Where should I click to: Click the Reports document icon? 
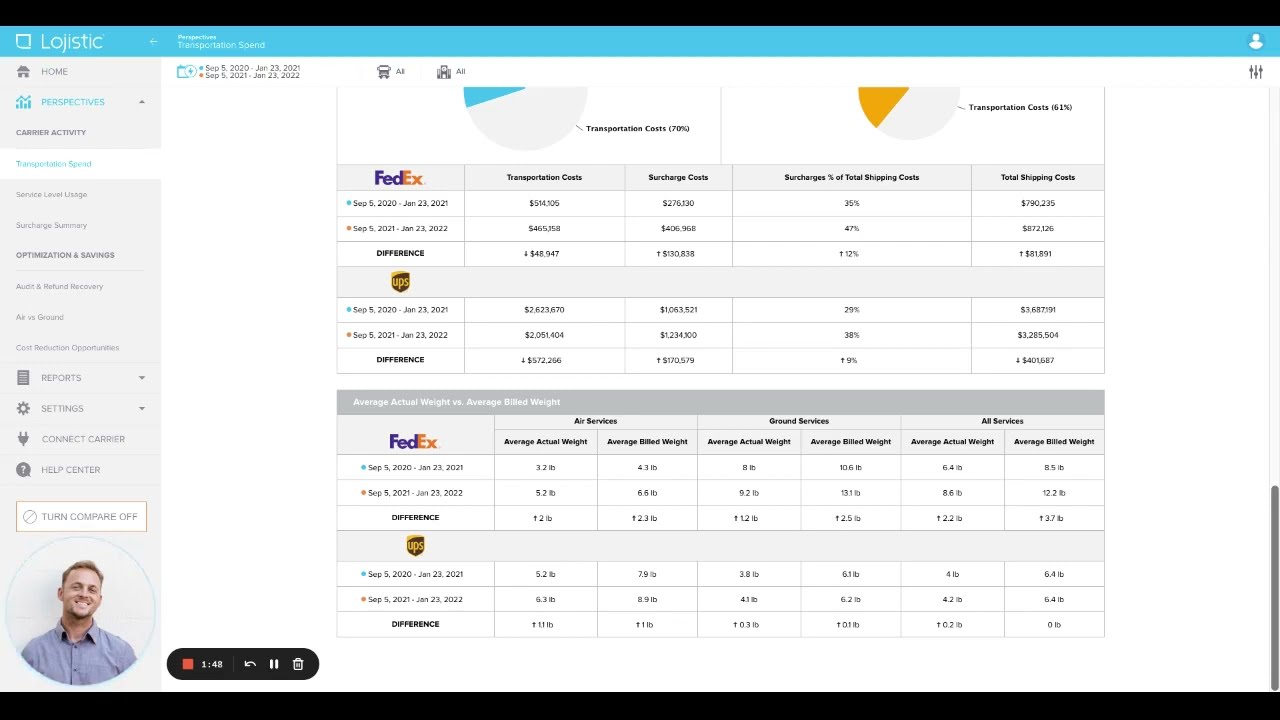click(x=23, y=378)
